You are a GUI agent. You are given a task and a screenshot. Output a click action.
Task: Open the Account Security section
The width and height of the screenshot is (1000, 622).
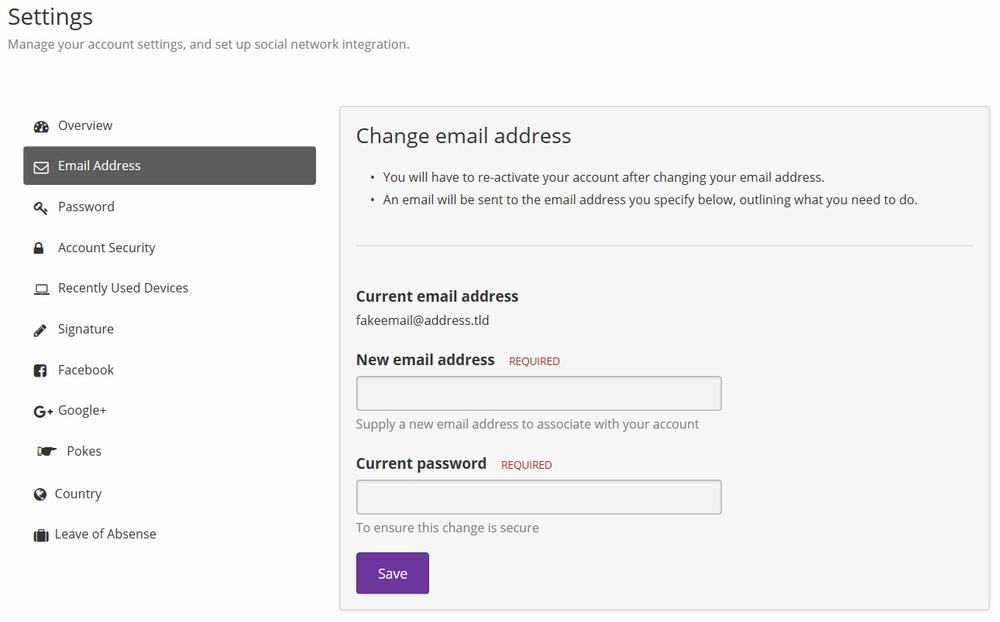coord(107,248)
